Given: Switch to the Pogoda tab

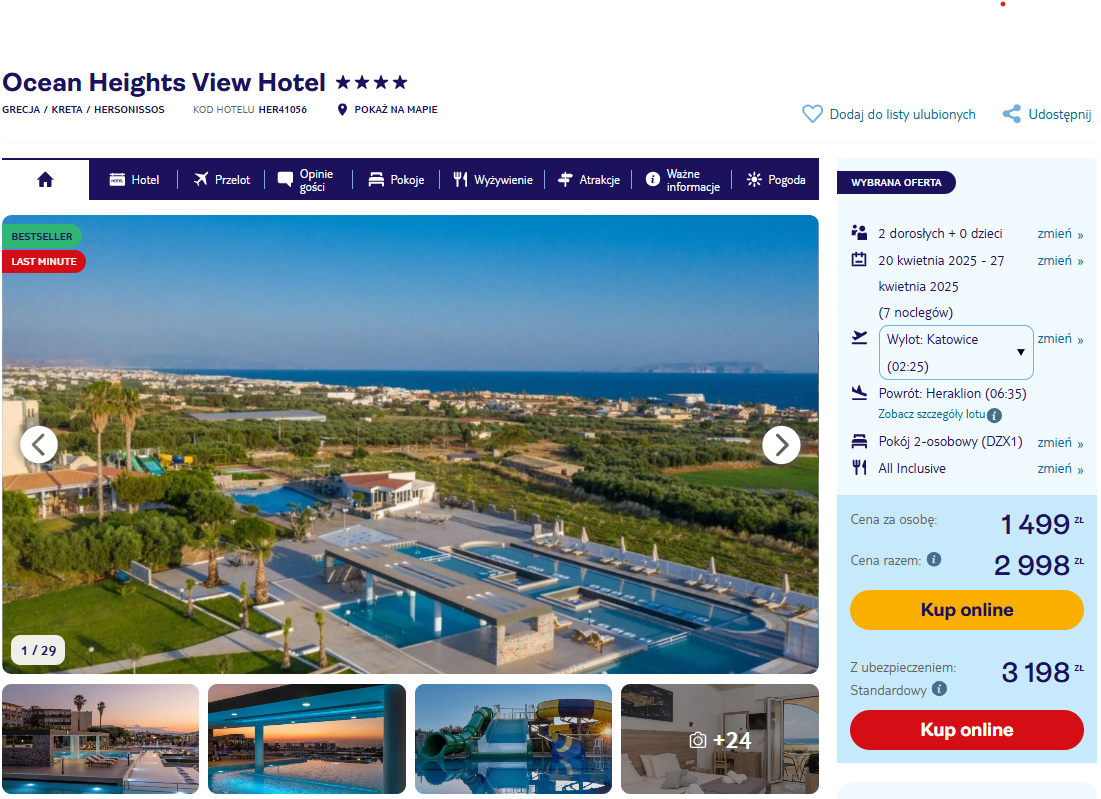Looking at the screenshot, I should 776,180.
